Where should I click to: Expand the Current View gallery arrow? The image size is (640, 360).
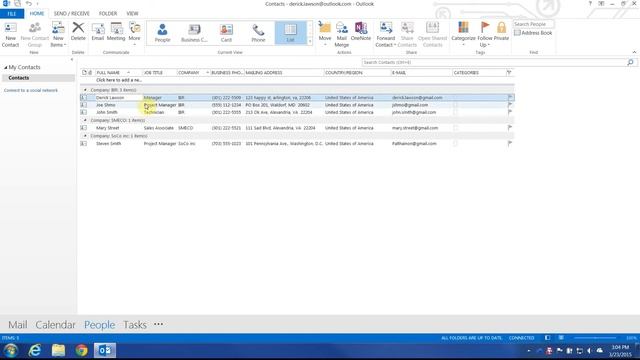pos(310,41)
